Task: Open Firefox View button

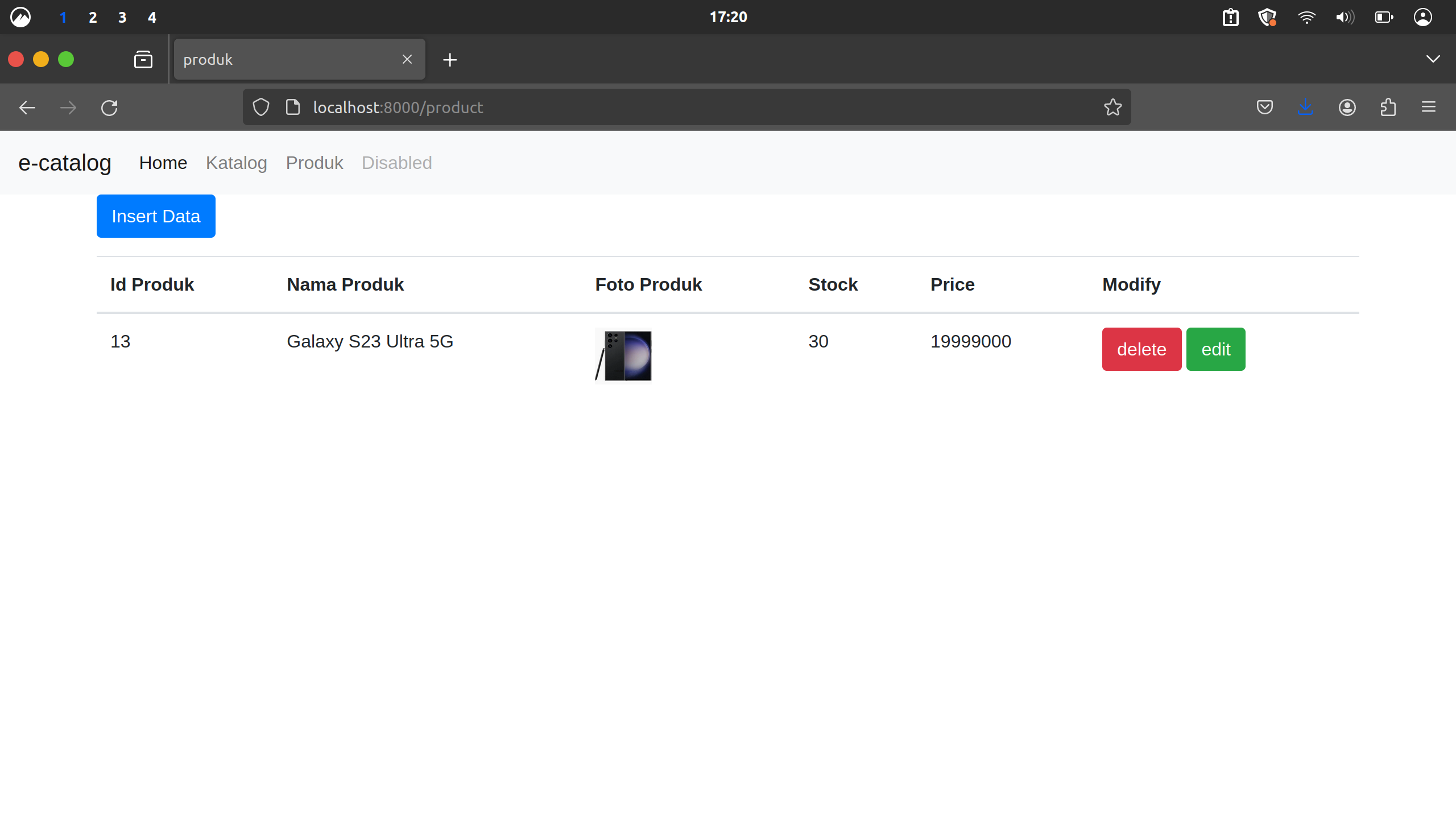Action: 143,60
